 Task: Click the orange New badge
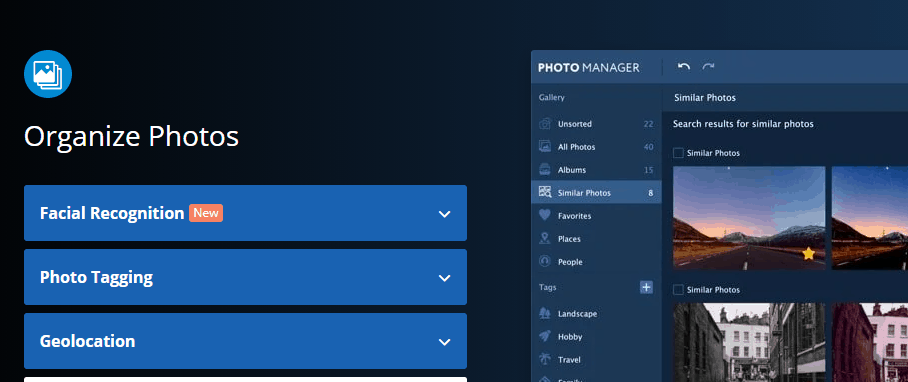point(206,213)
